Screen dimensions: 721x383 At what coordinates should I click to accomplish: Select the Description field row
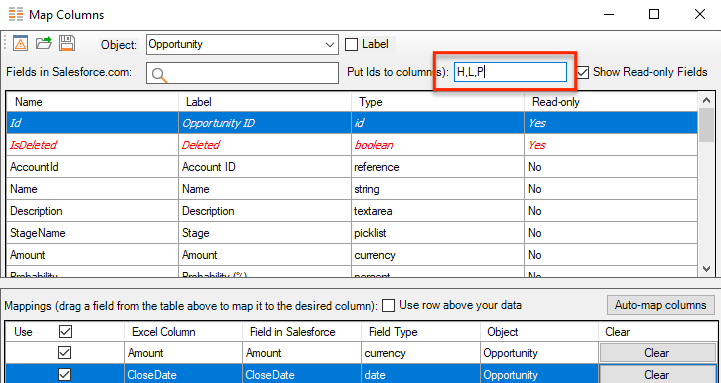coord(352,211)
